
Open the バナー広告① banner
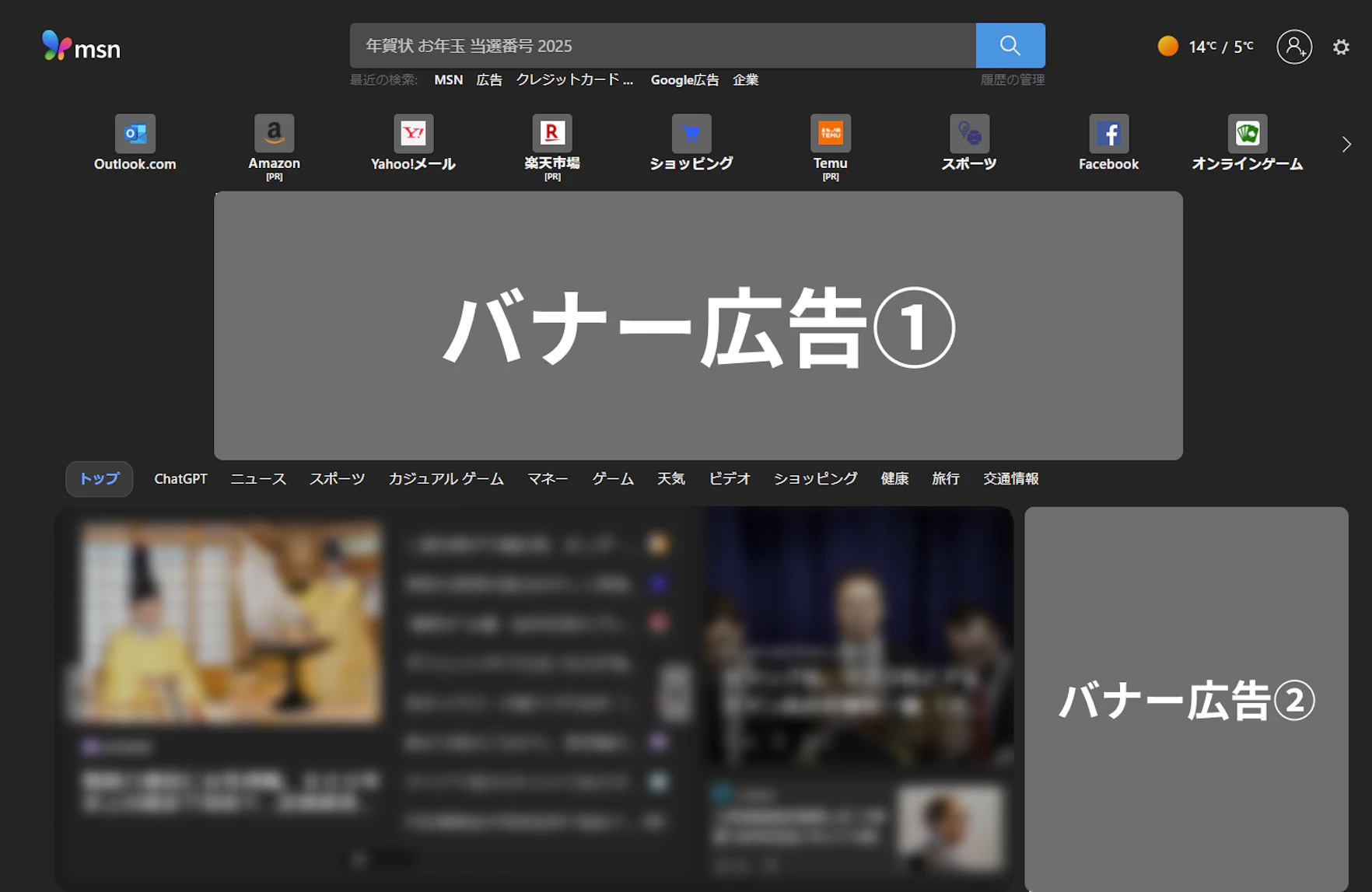pos(698,326)
